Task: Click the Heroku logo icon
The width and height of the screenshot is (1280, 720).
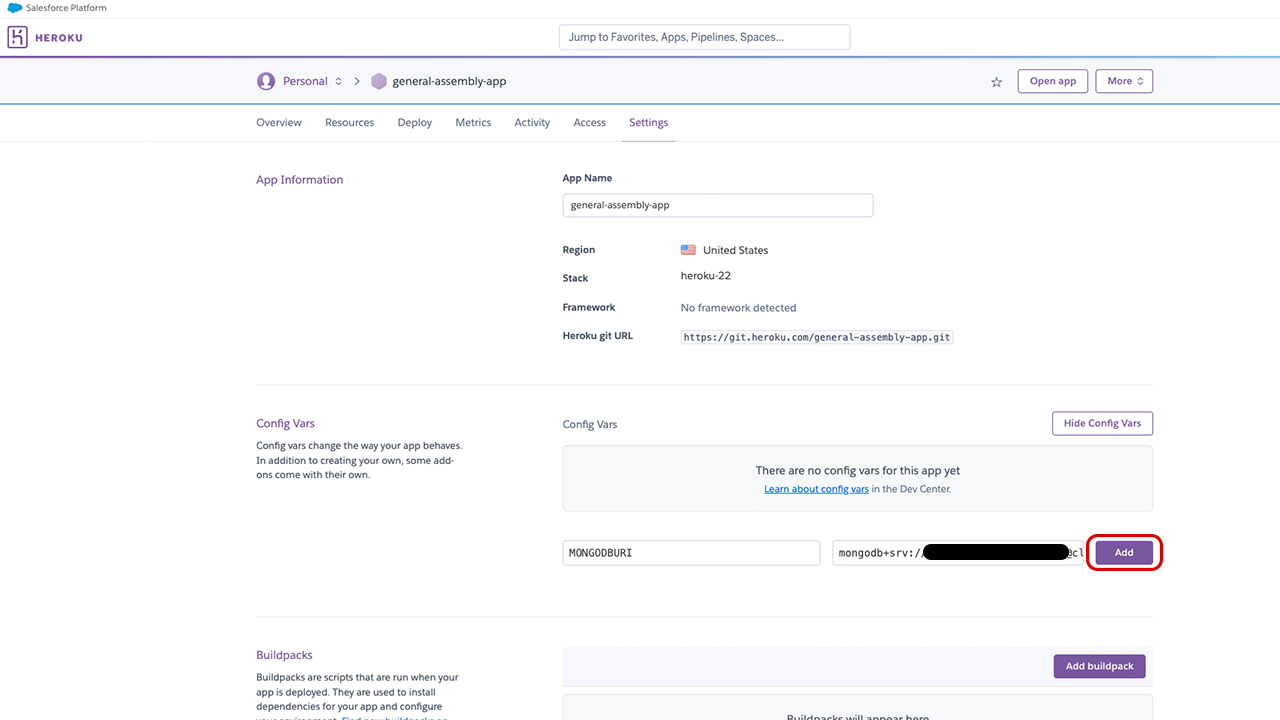Action: click(x=18, y=37)
